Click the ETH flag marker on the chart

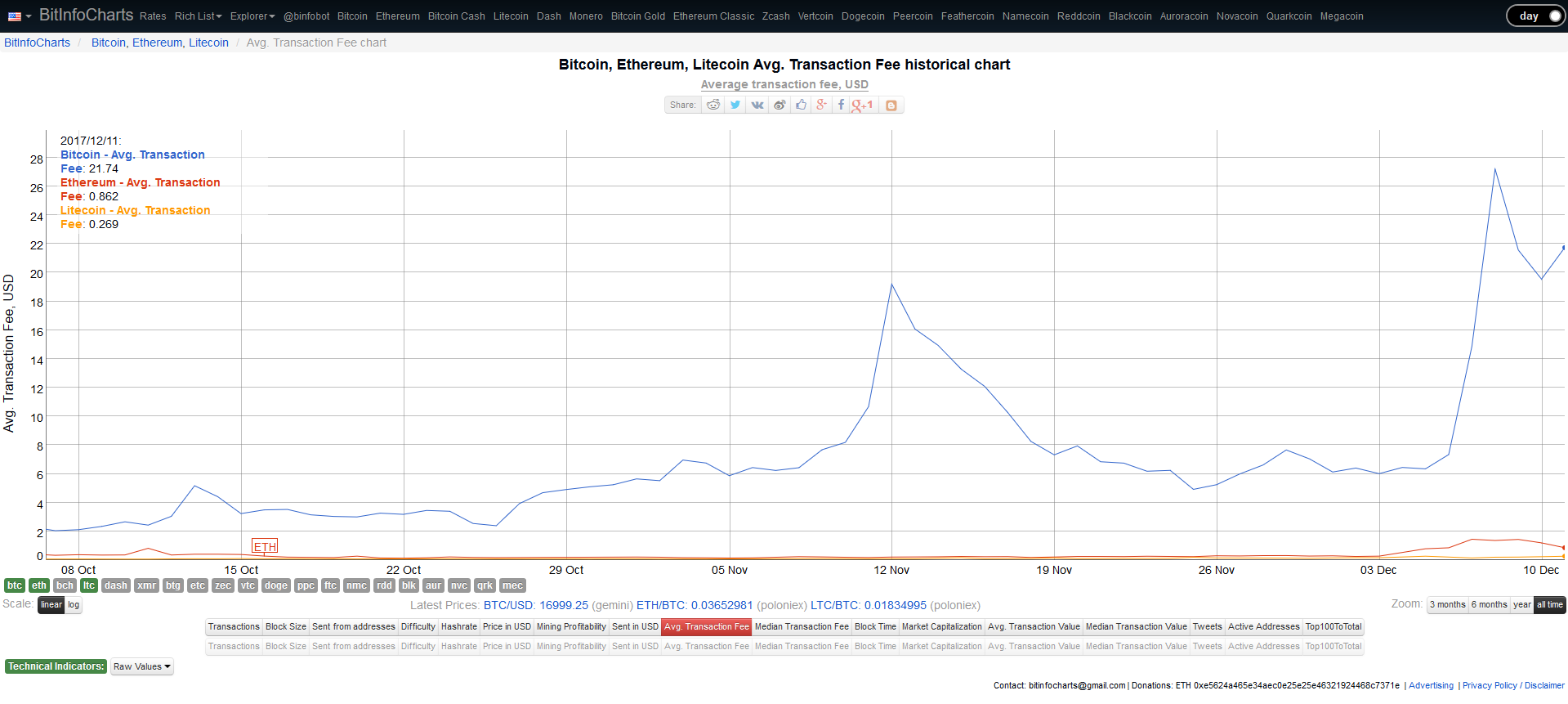click(265, 546)
